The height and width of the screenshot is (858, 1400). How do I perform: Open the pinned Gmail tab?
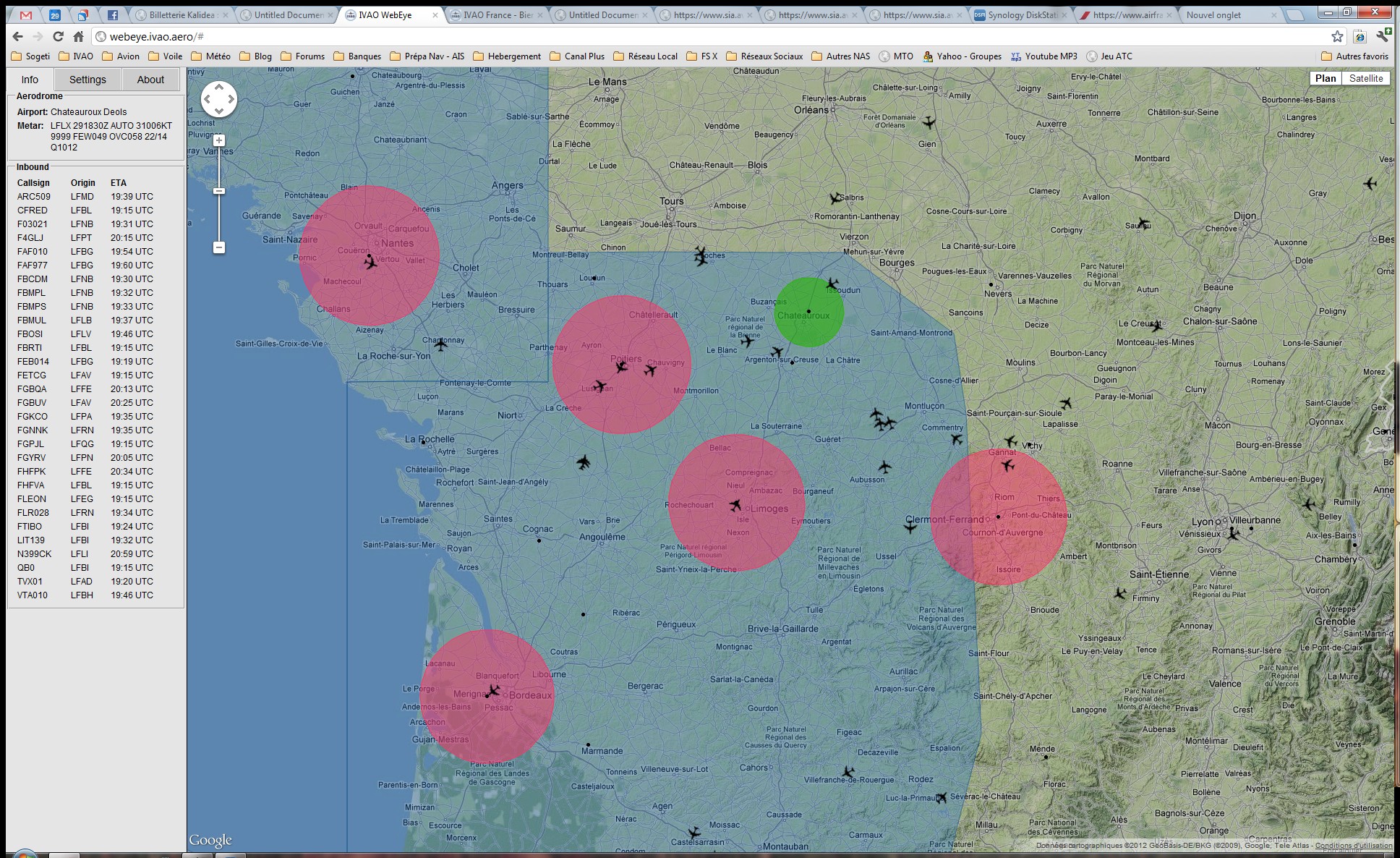point(26,14)
